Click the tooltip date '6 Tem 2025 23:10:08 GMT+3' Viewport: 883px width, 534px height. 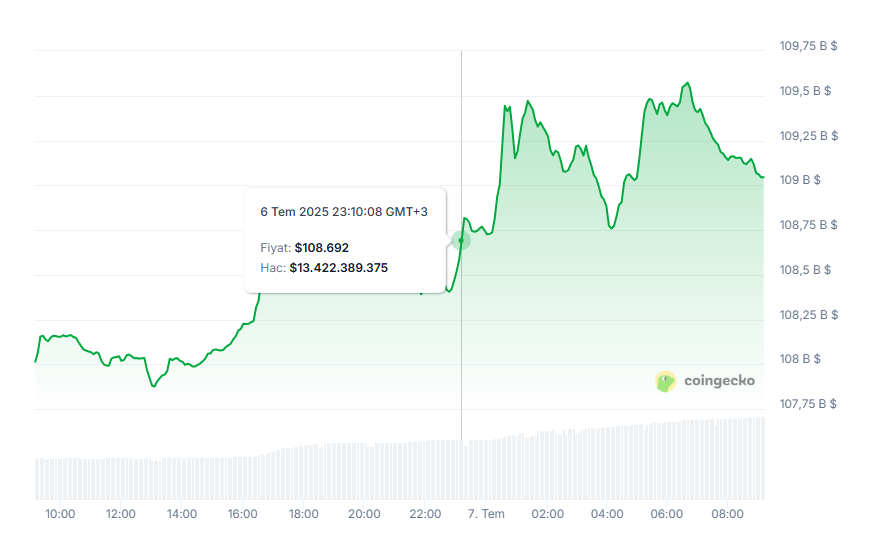(x=344, y=212)
